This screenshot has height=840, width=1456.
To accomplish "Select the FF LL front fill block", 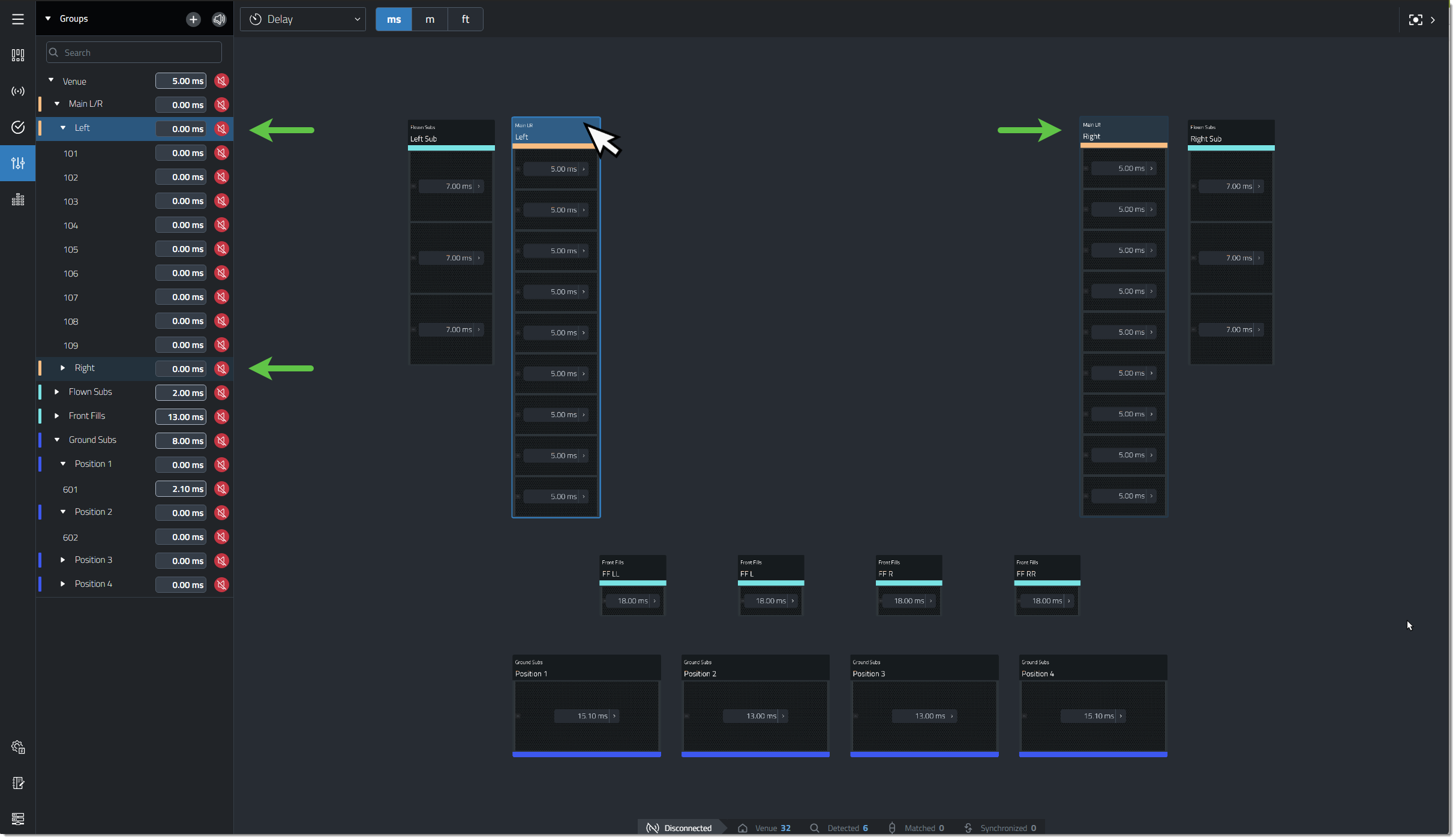I will [x=633, y=585].
